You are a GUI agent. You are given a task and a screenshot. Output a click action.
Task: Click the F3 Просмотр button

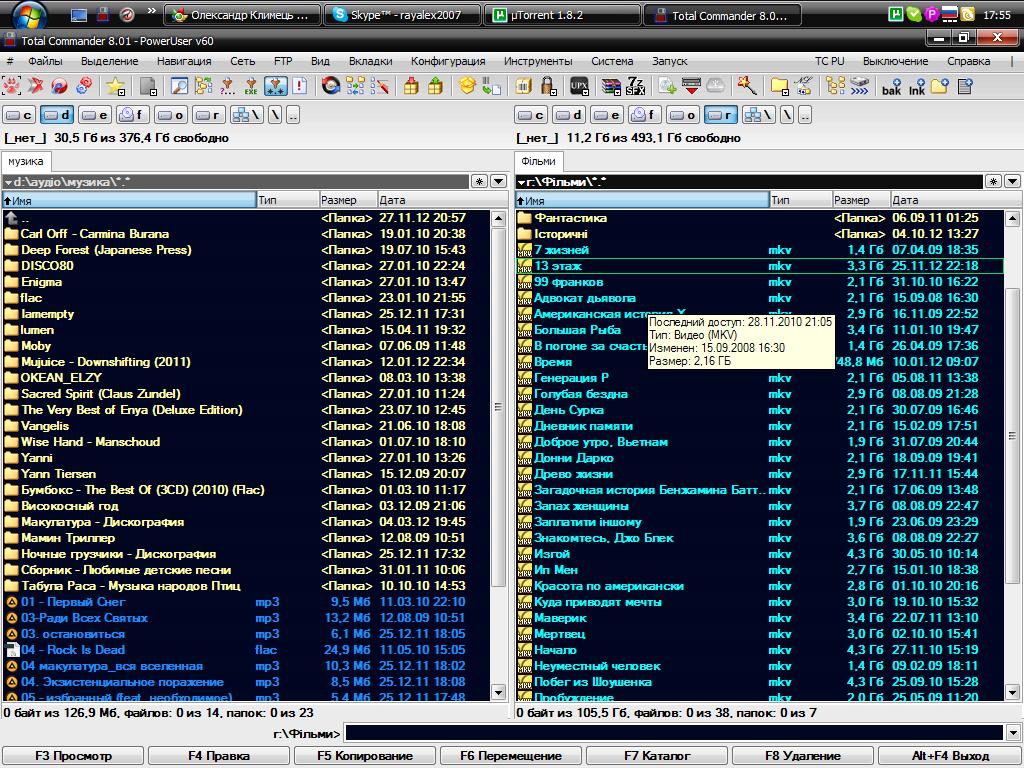(73, 756)
